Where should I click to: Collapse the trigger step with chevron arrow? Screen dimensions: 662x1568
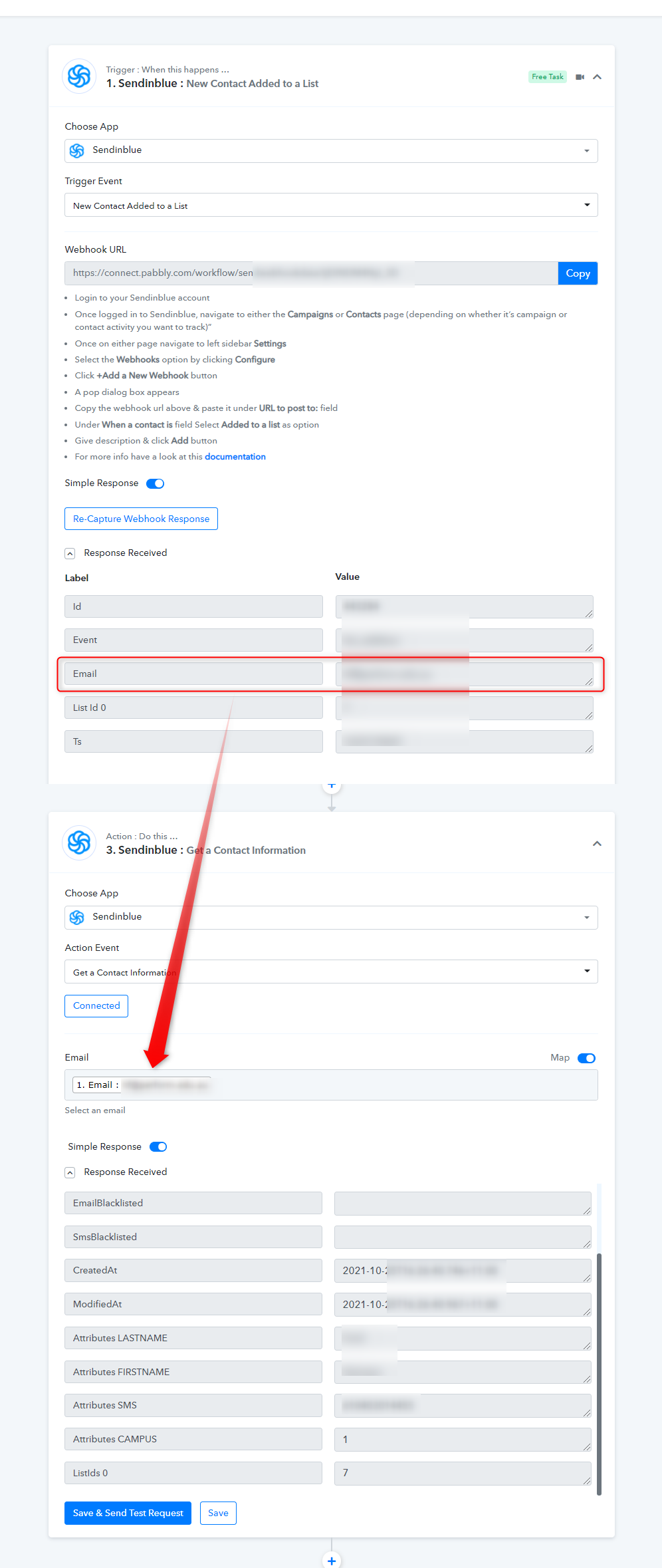597,77
